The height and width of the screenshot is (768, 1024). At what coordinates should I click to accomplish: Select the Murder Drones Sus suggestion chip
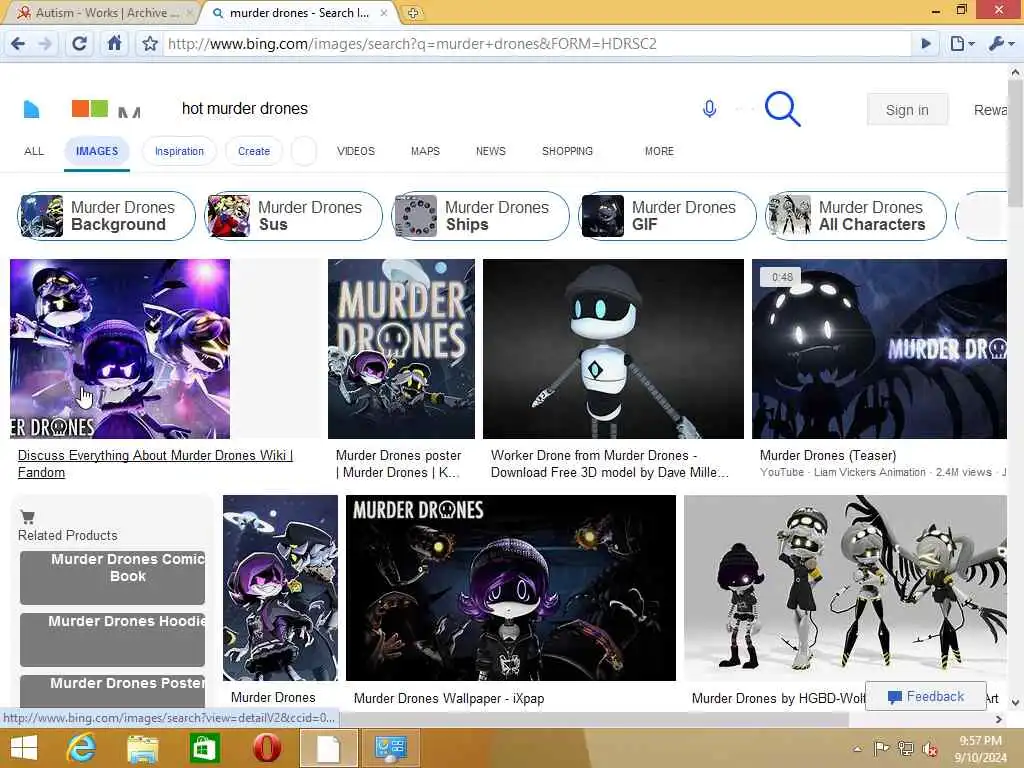tap(293, 216)
